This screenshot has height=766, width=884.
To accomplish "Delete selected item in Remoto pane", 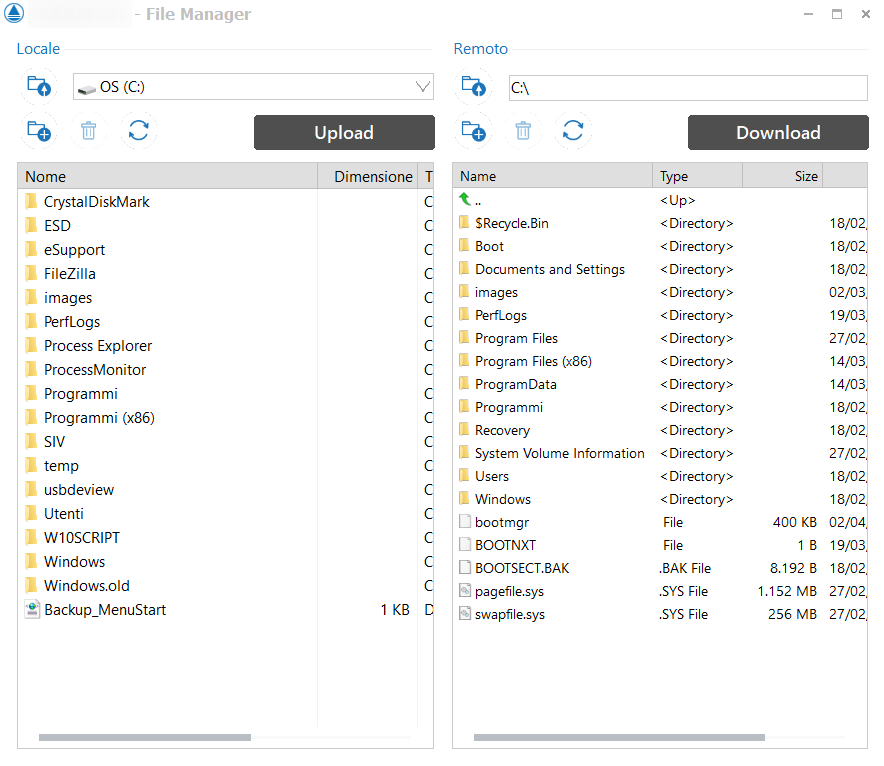I will pos(523,131).
